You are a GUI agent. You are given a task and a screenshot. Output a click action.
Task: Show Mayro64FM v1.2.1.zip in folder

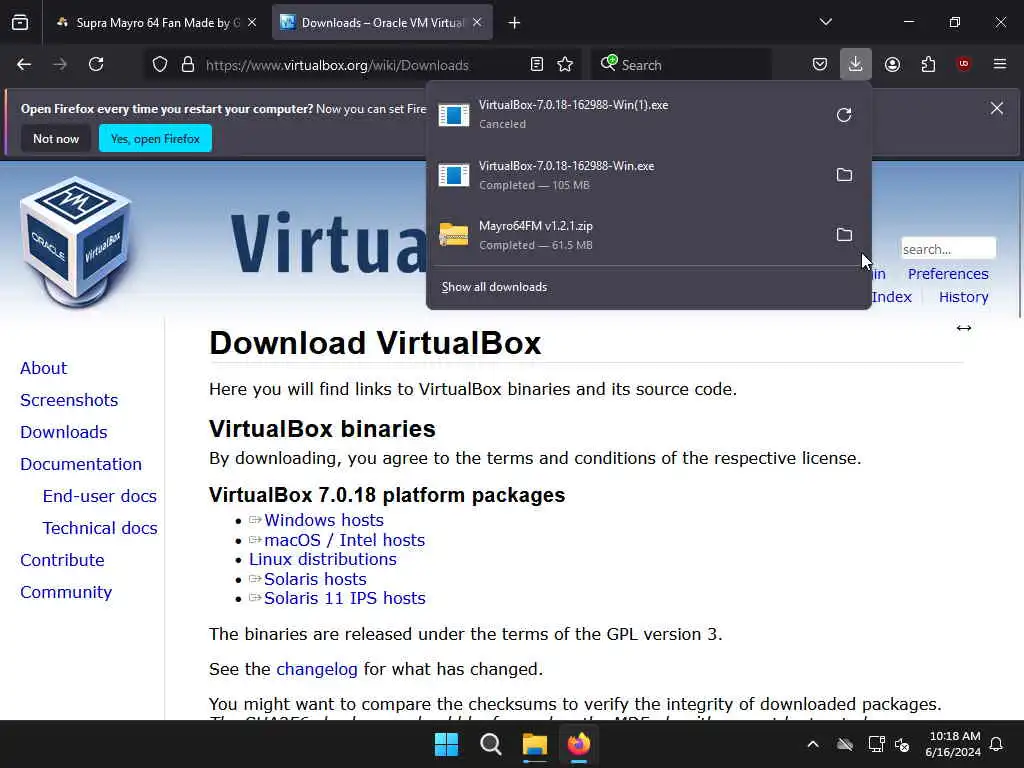click(x=844, y=235)
